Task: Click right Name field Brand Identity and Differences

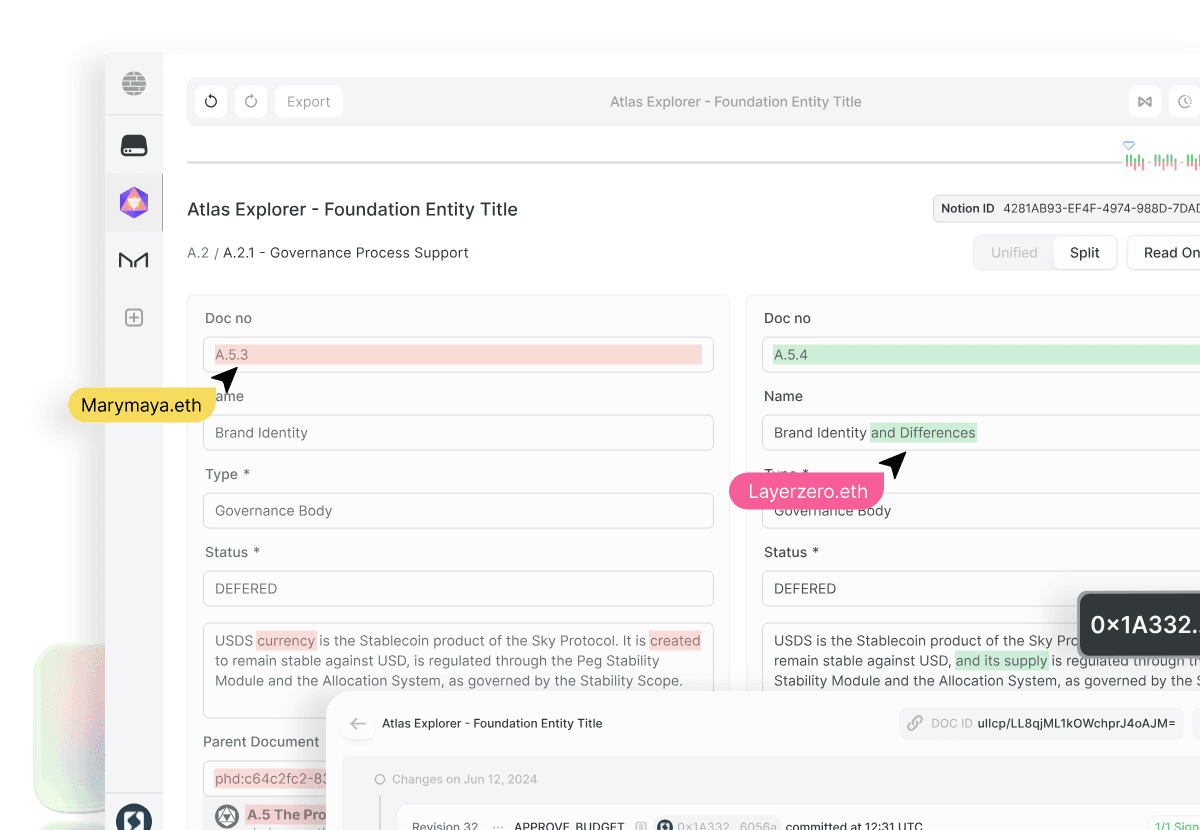Action: [x=981, y=432]
